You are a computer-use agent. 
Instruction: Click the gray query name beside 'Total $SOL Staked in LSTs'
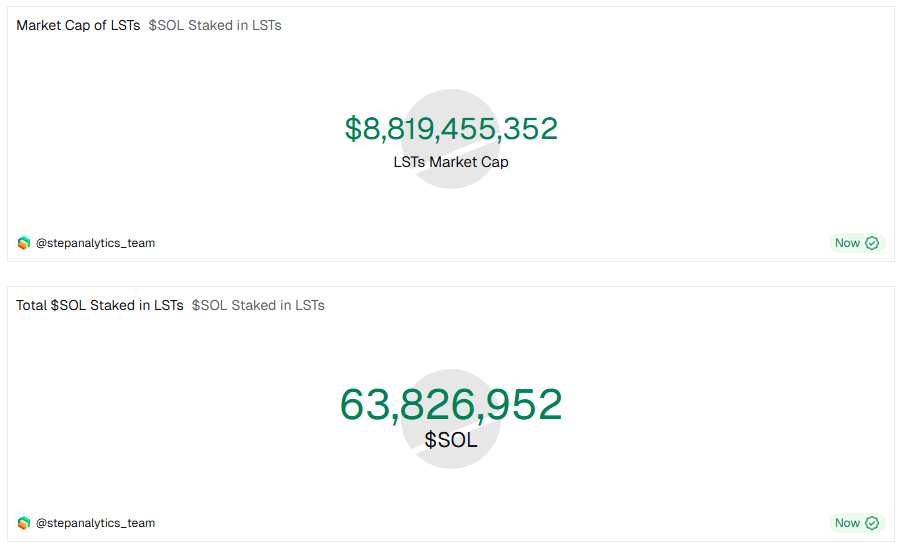tap(258, 305)
